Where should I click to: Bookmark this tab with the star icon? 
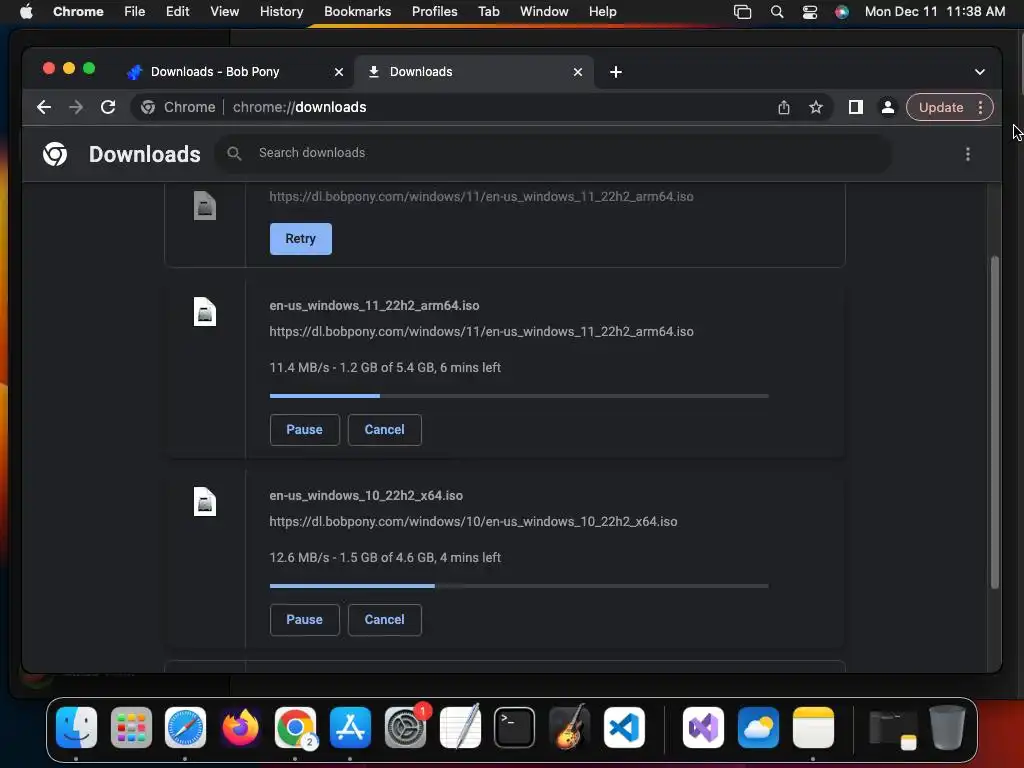point(816,107)
